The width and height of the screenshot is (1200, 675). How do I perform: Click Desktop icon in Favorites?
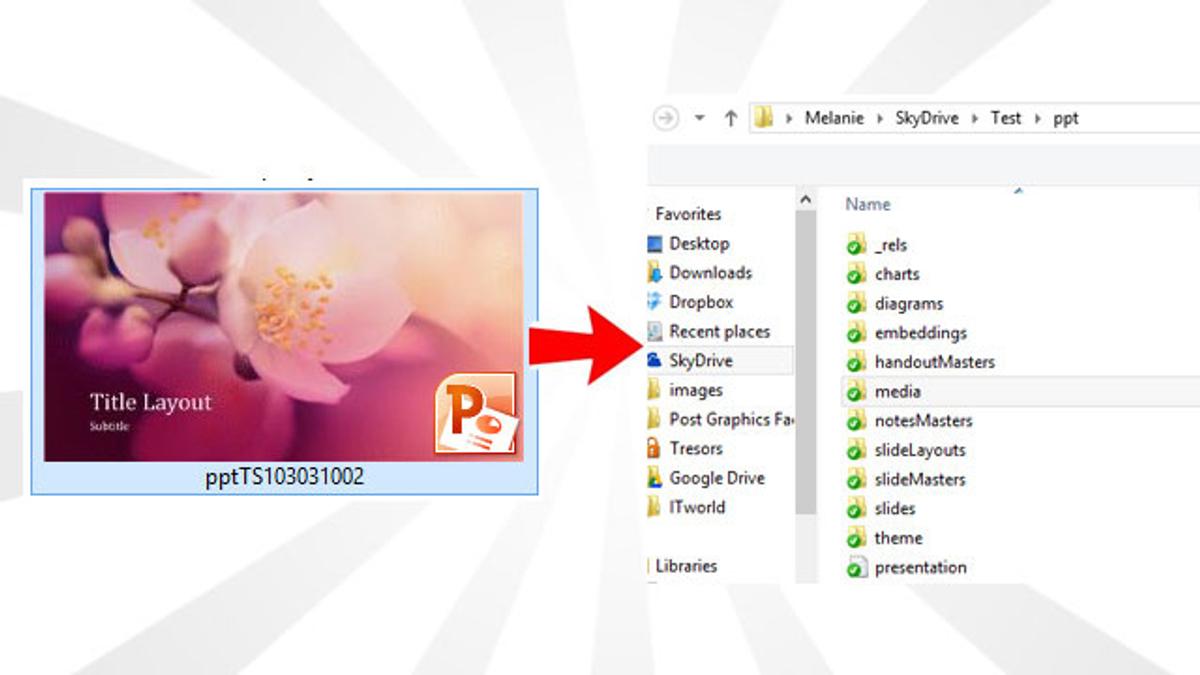(x=655, y=243)
